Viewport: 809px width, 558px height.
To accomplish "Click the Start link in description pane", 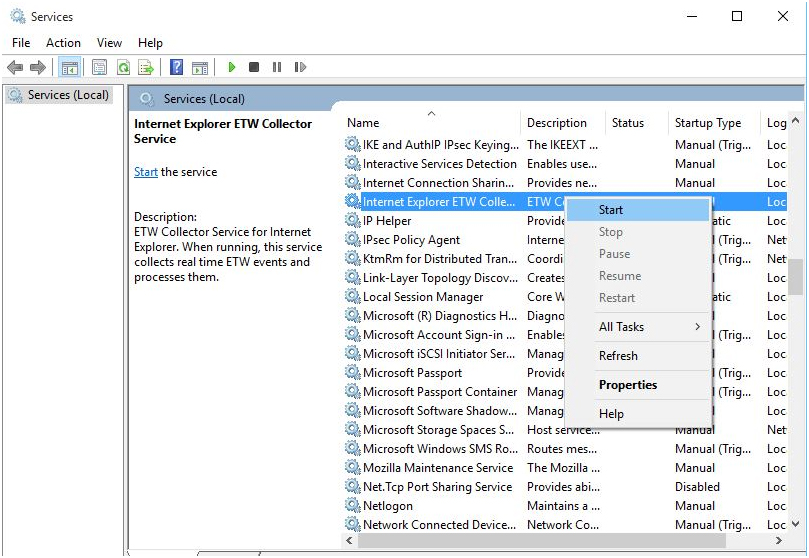I will [145, 172].
